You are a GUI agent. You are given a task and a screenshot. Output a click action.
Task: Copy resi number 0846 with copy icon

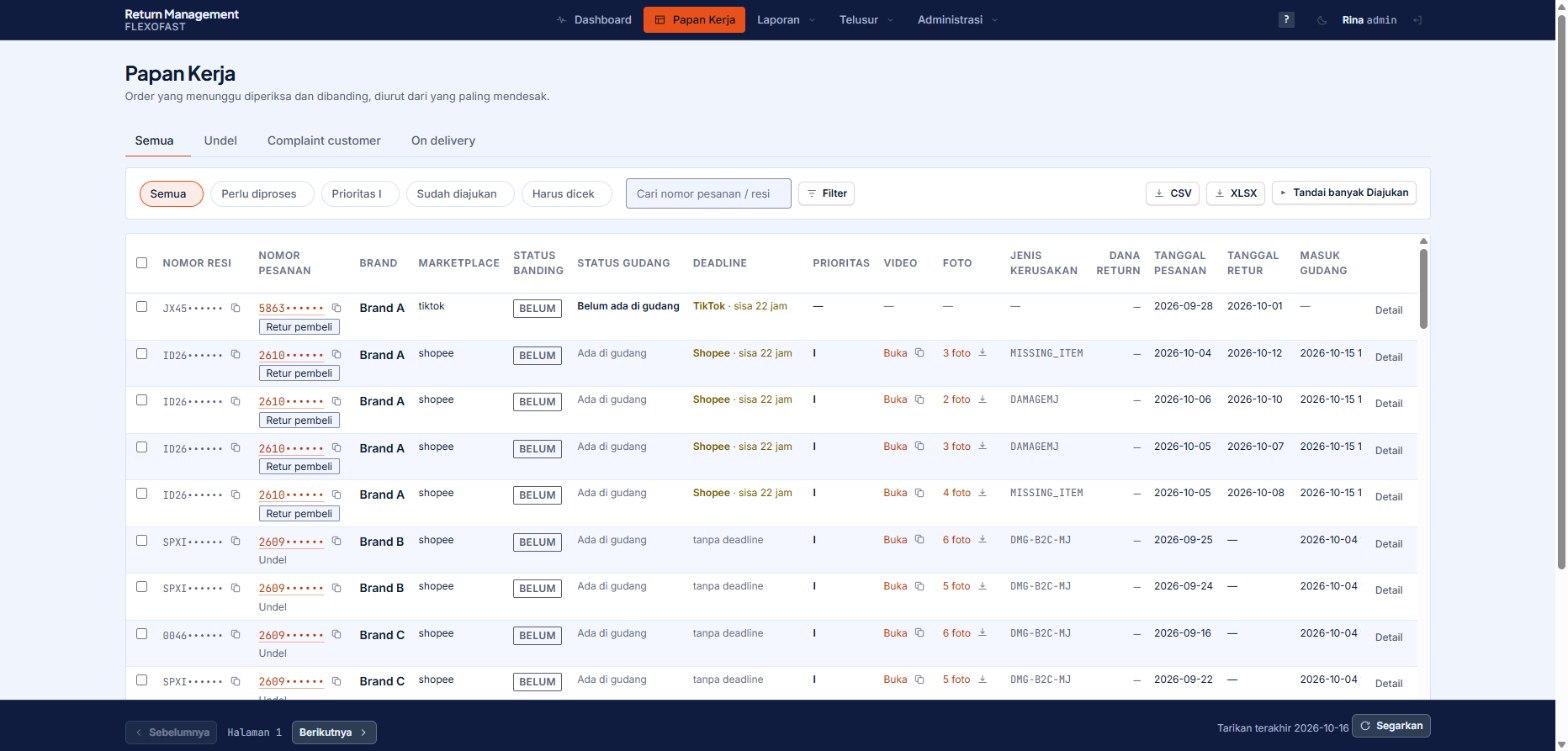coord(235,634)
